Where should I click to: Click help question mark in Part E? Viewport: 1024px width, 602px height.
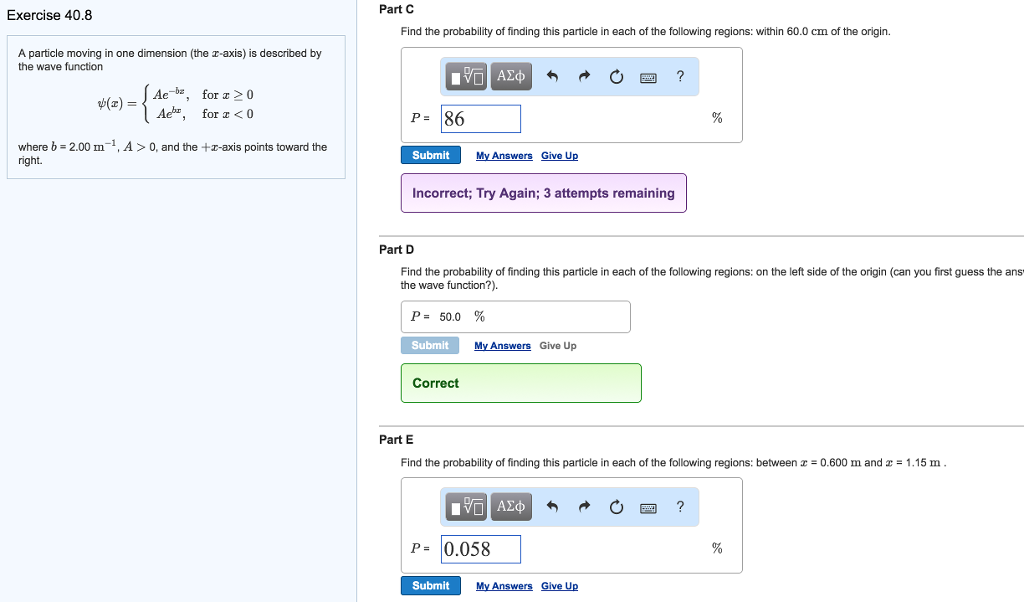coord(680,506)
